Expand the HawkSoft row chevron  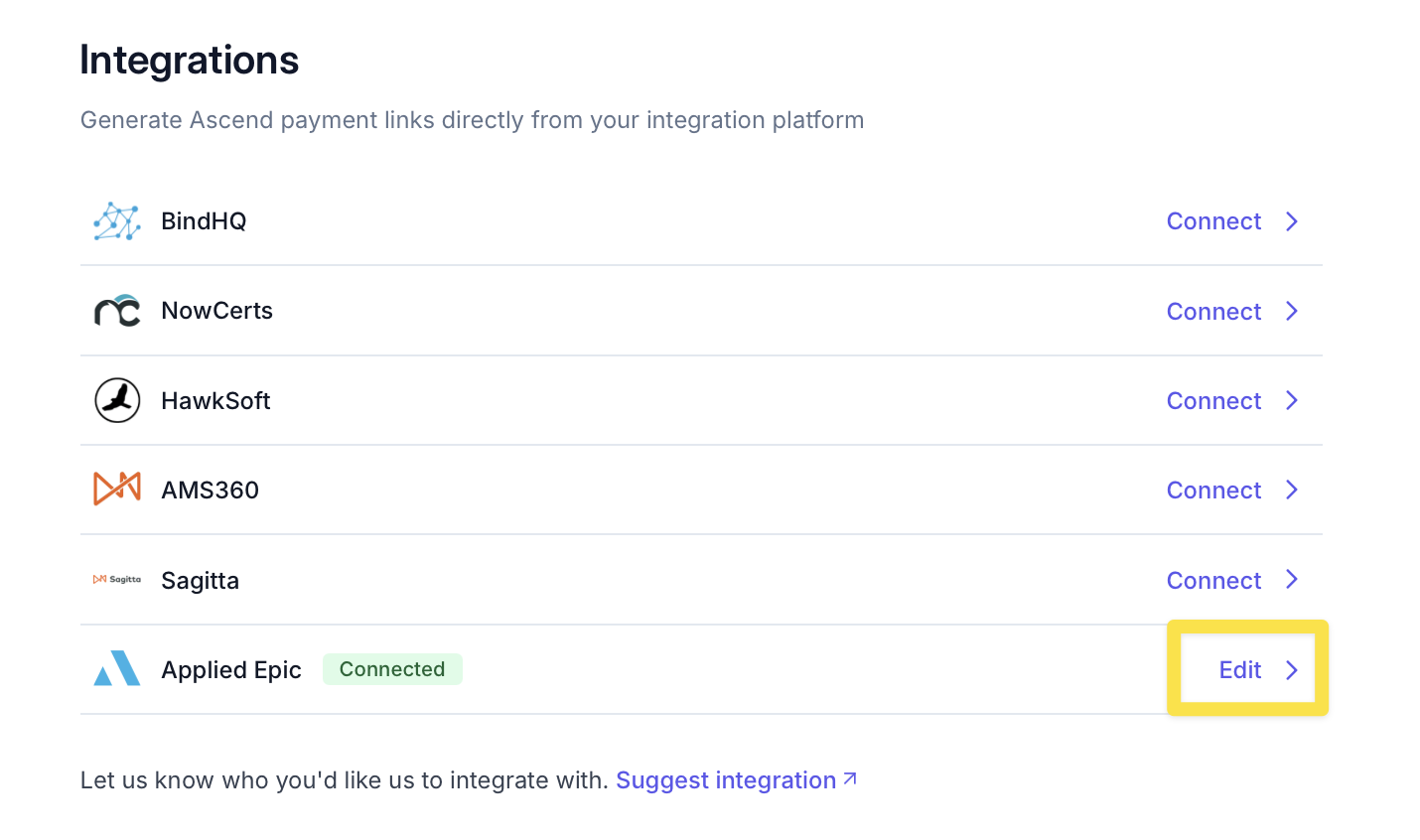coord(1292,400)
